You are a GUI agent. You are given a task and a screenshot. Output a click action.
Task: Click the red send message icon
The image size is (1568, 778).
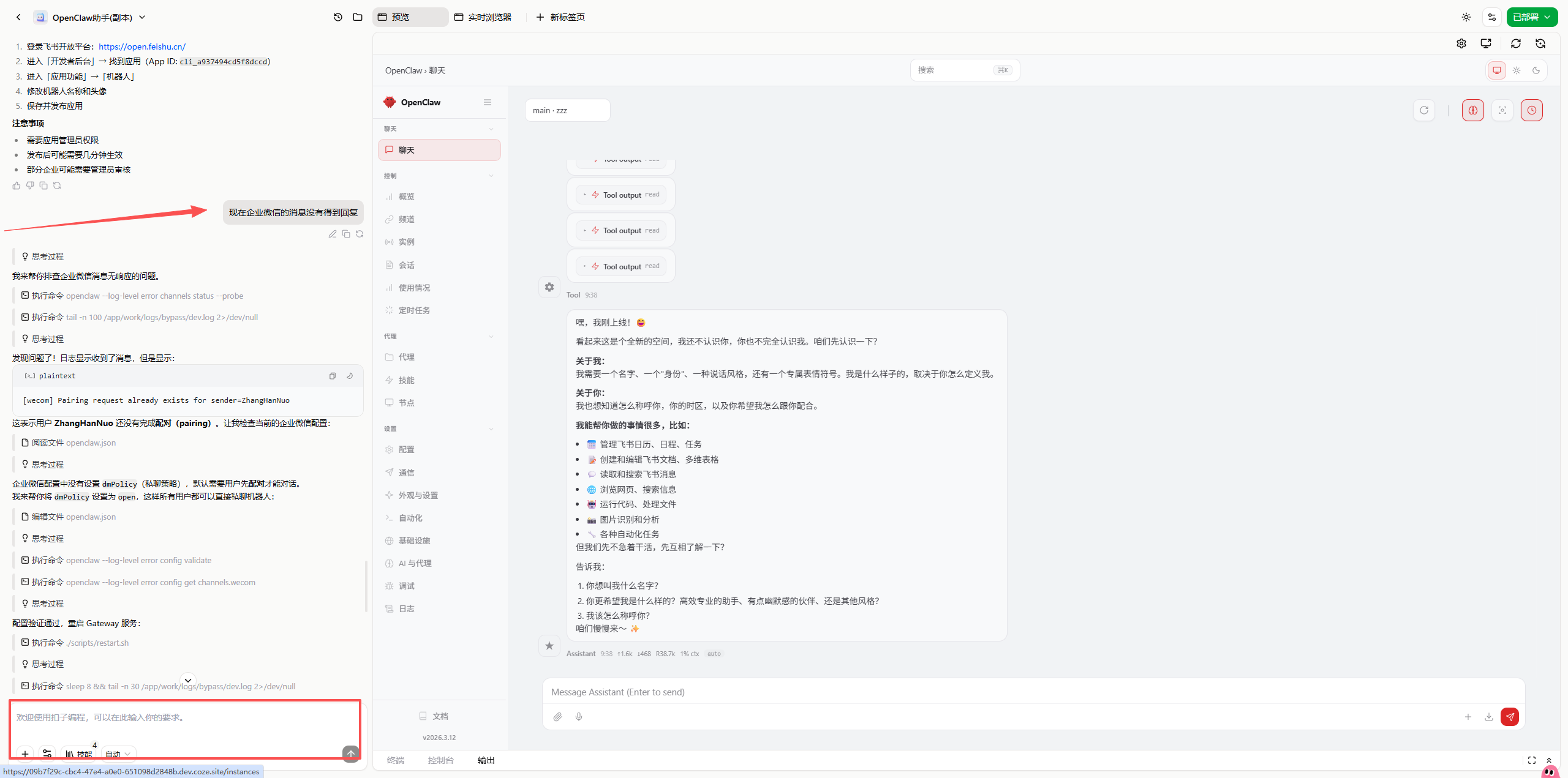click(x=1509, y=717)
